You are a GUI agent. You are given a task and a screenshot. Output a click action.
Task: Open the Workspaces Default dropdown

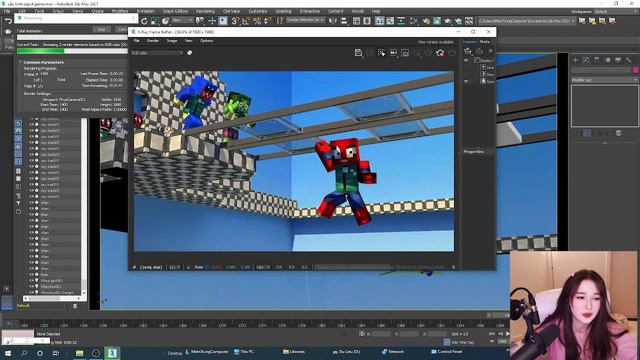pyautogui.click(x=616, y=11)
